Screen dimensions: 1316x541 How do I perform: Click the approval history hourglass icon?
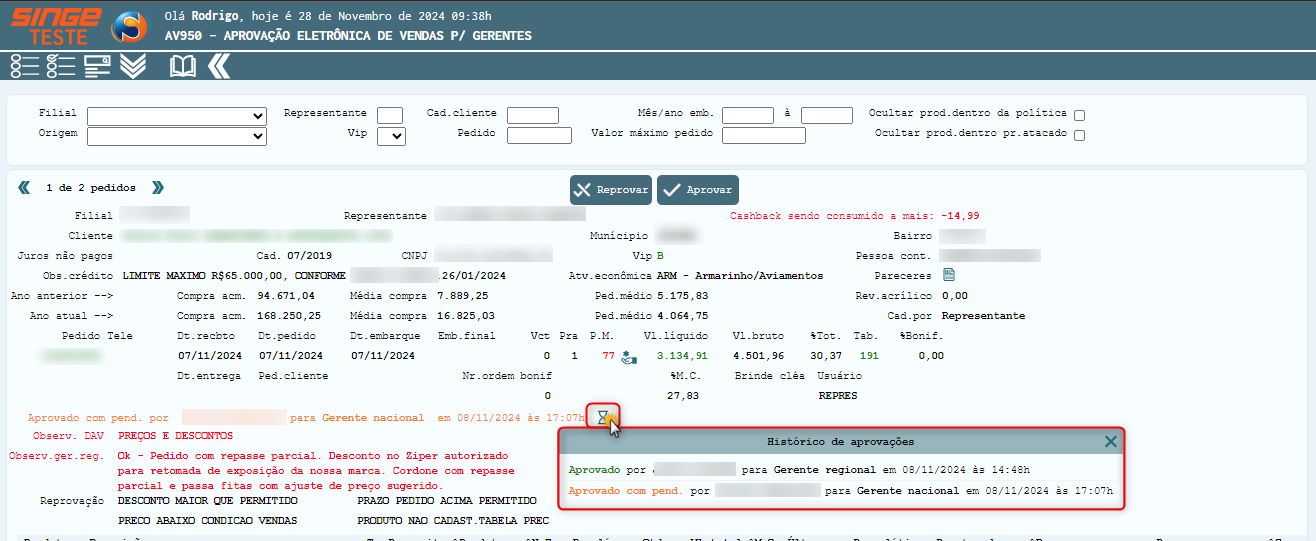coord(603,417)
